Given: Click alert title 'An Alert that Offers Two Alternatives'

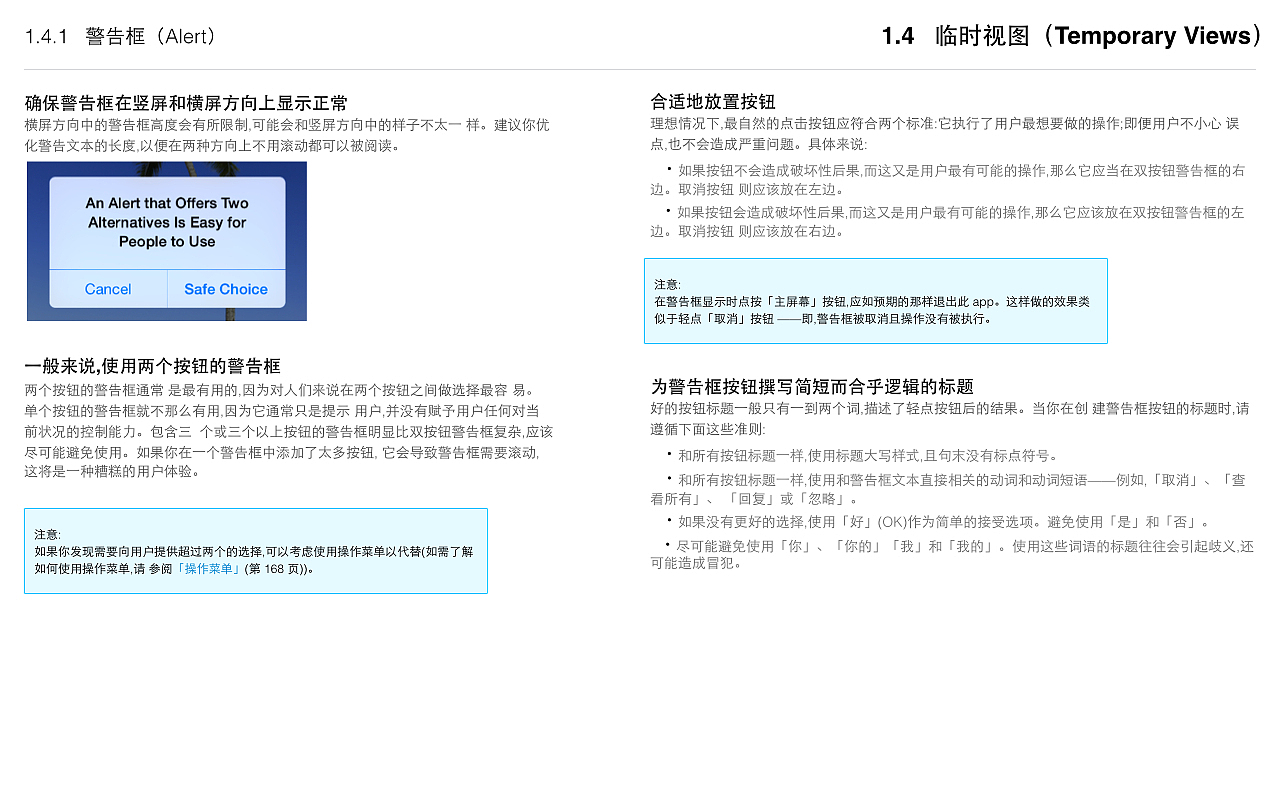Looking at the screenshot, I should click(167, 222).
